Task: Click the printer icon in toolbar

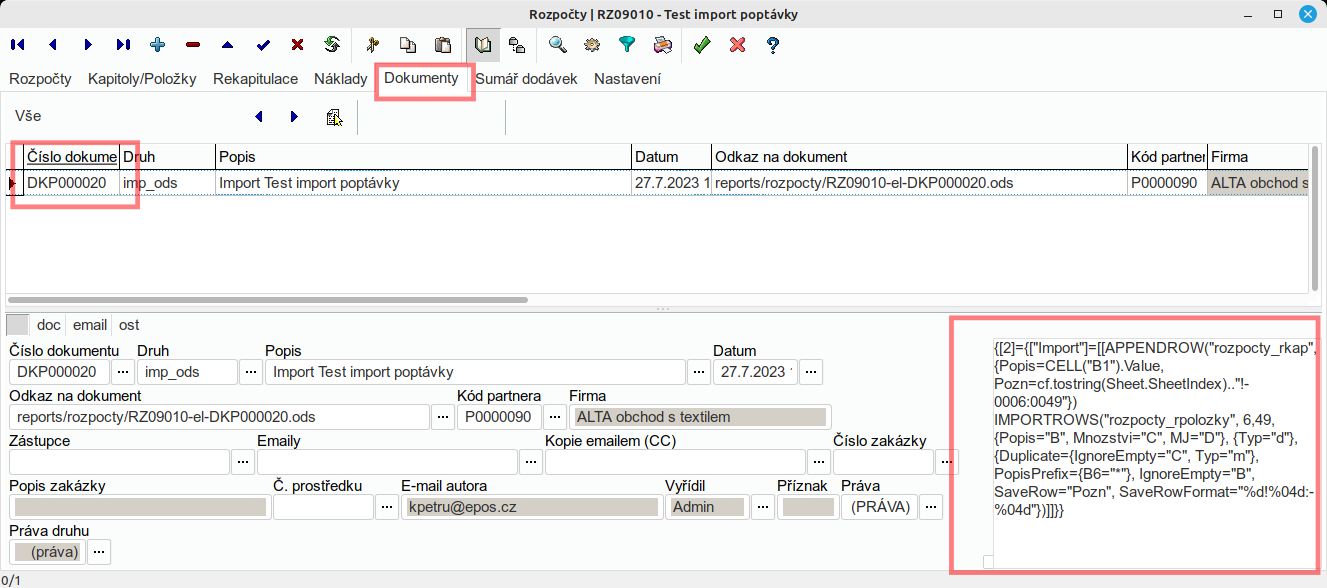Action: tap(662, 45)
